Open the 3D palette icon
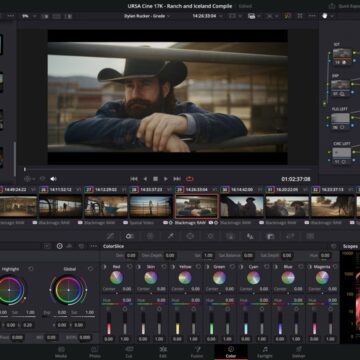 (x=310, y=236)
